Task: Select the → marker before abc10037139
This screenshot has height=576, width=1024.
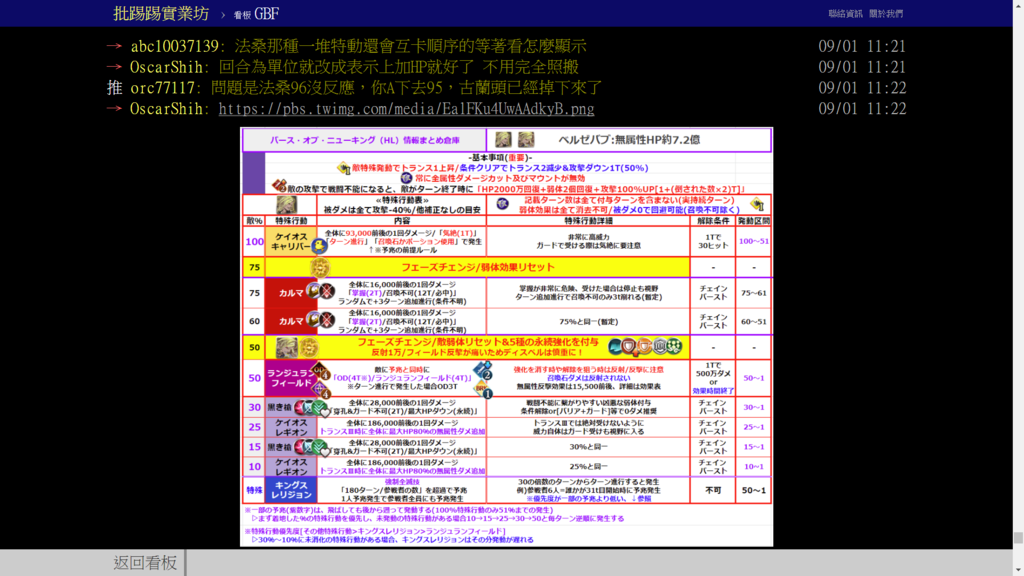Action: pyautogui.click(x=114, y=46)
